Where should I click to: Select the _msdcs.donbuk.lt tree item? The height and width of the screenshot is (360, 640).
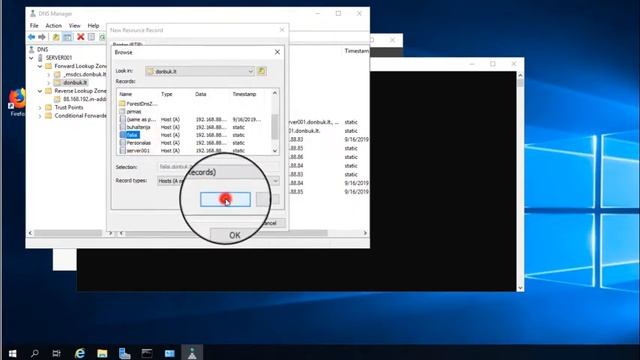tap(84, 75)
